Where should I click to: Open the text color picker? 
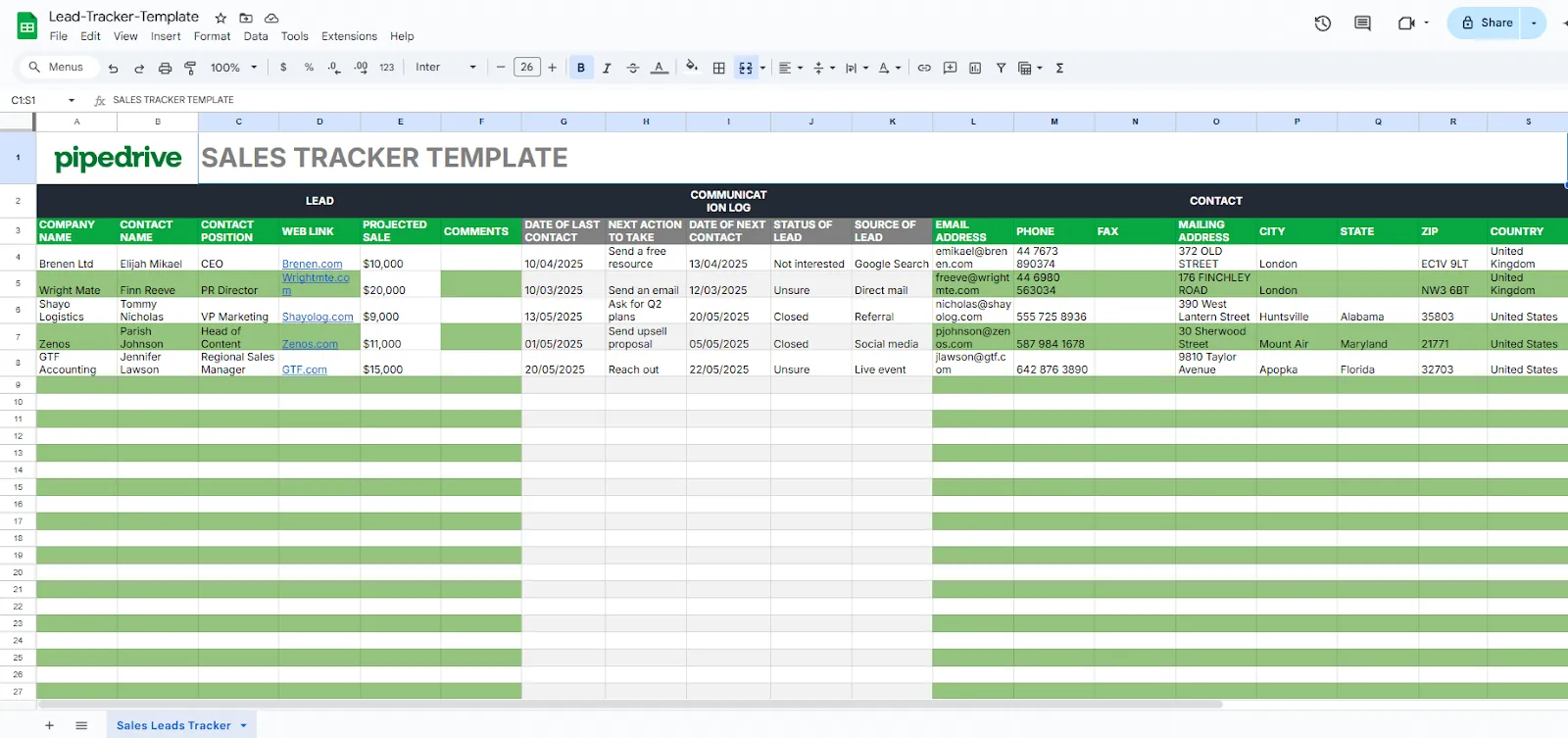coord(660,68)
